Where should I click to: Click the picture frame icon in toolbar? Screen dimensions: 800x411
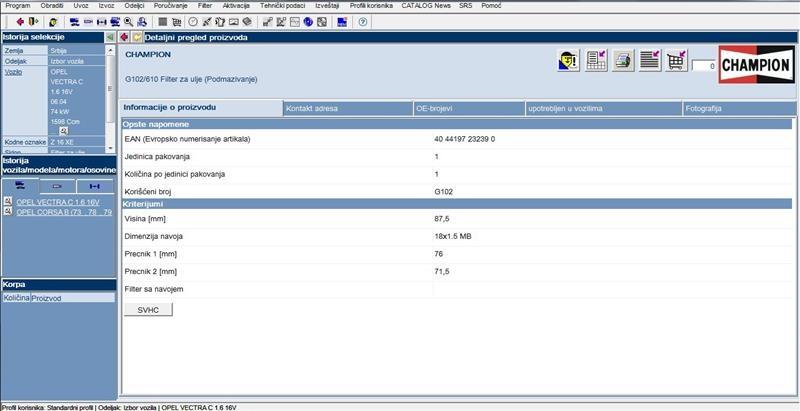click(234, 21)
